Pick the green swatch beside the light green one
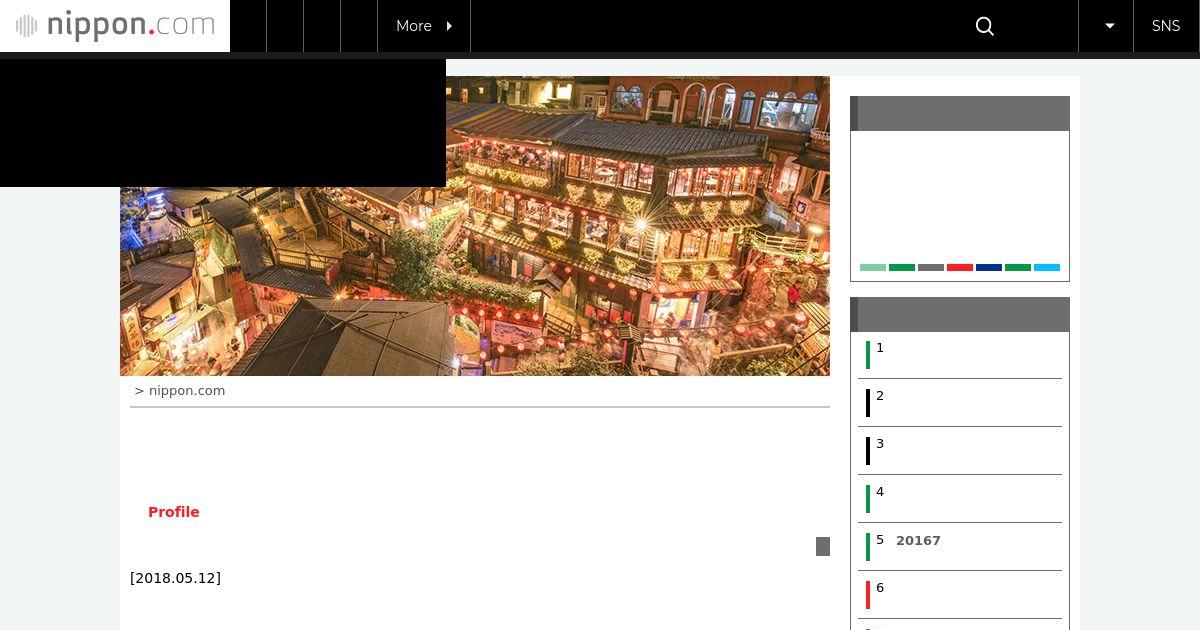1200x630 pixels. click(902, 268)
